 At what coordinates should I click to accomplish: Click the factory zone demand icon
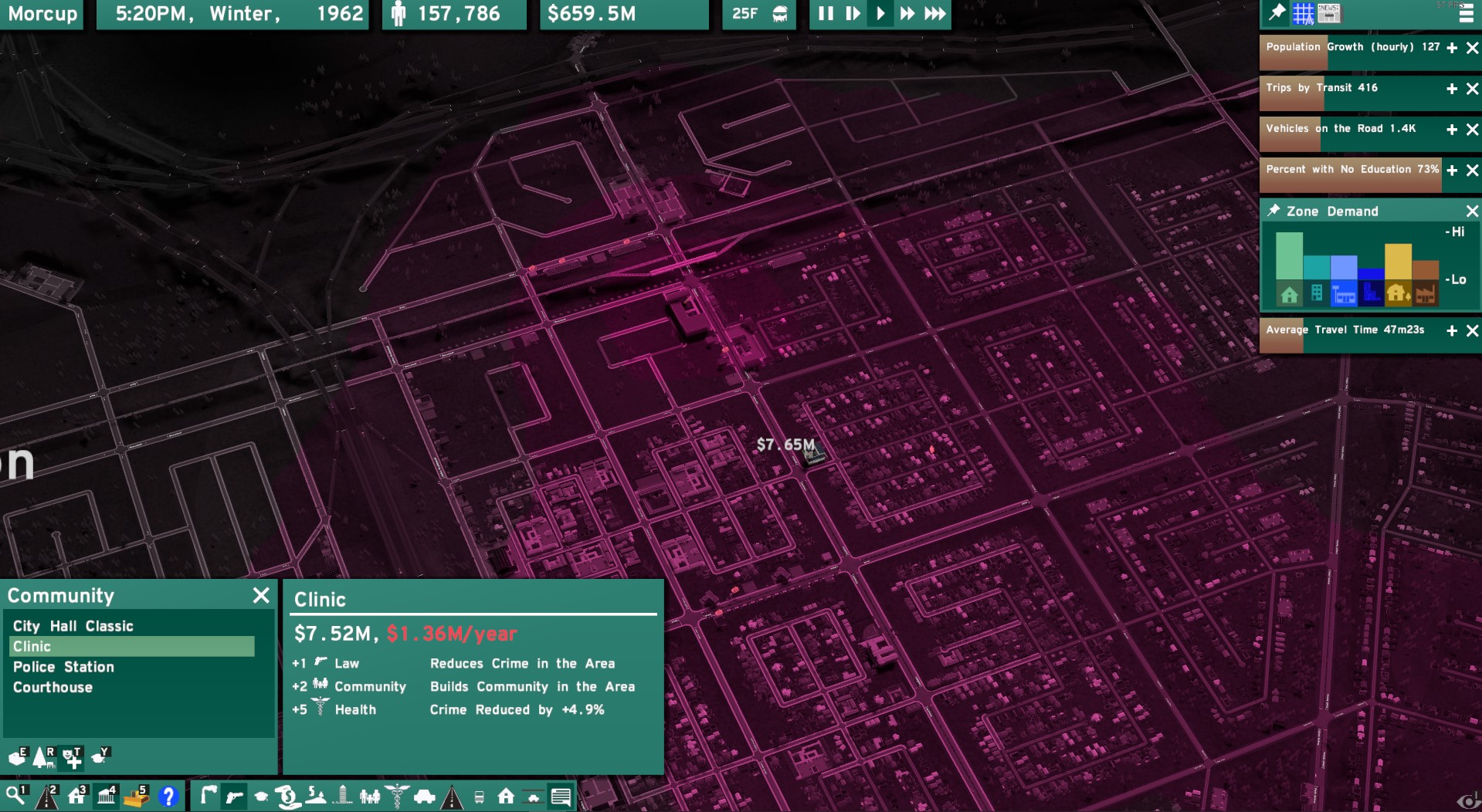1425,294
